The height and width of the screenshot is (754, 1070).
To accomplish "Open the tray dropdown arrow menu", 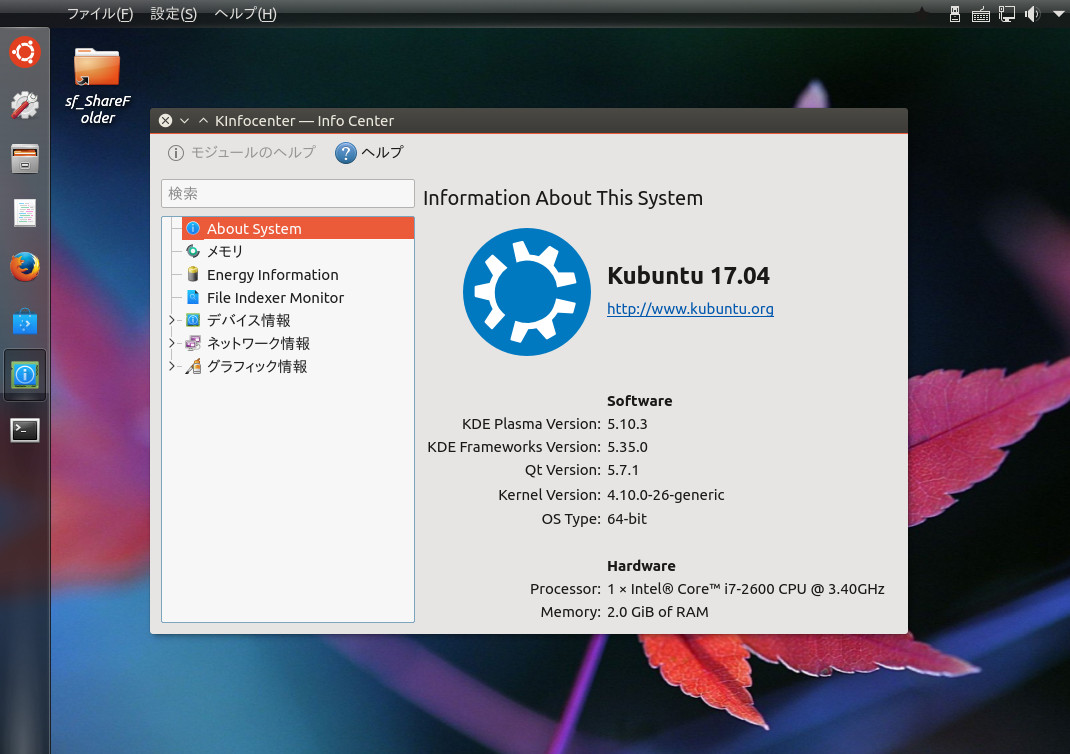I will click(1058, 14).
